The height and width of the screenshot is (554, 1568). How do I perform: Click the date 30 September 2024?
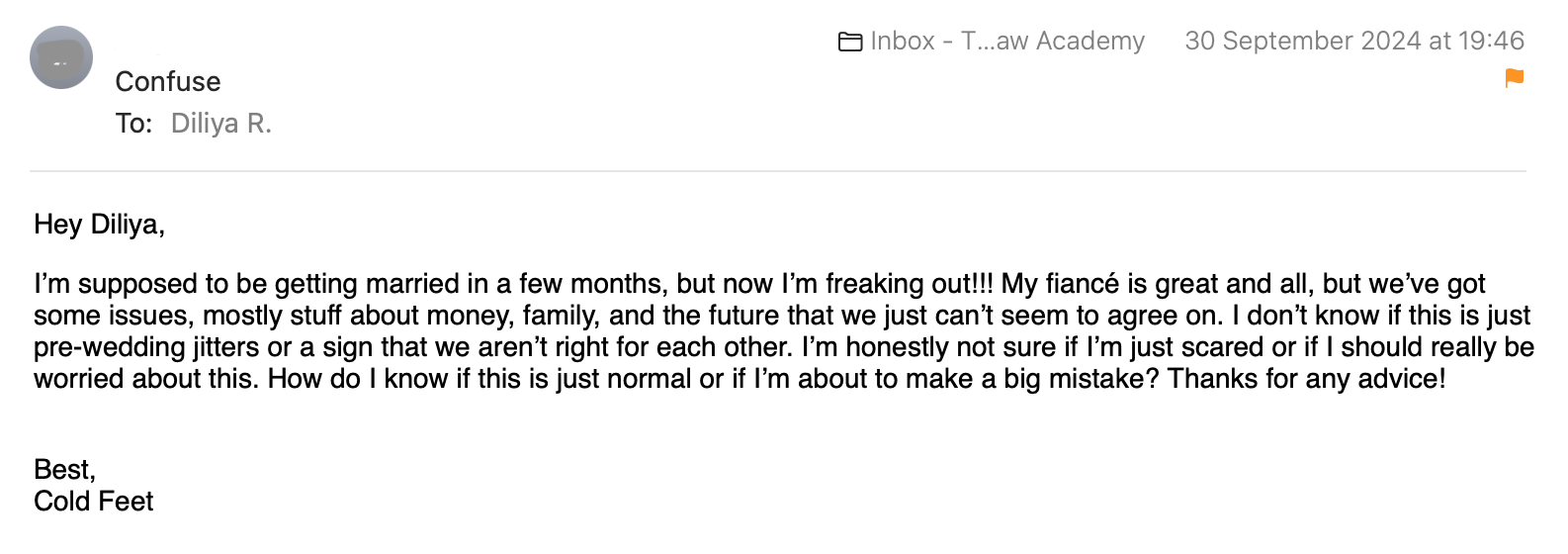(x=1303, y=41)
